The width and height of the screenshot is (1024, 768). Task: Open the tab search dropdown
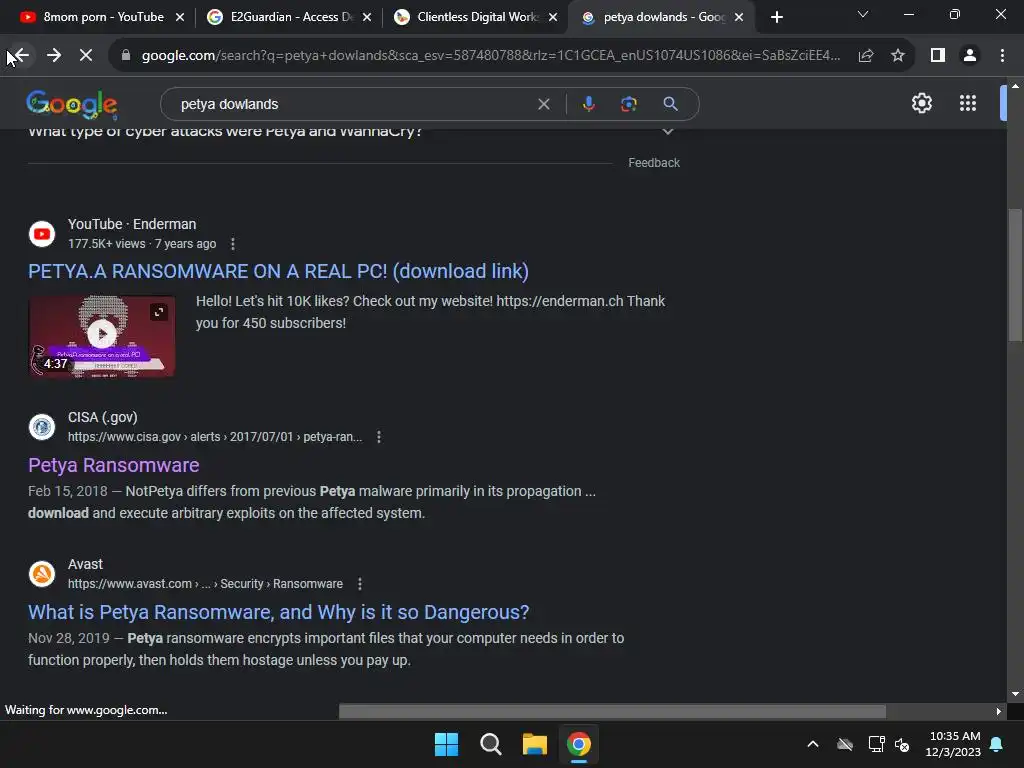click(863, 14)
